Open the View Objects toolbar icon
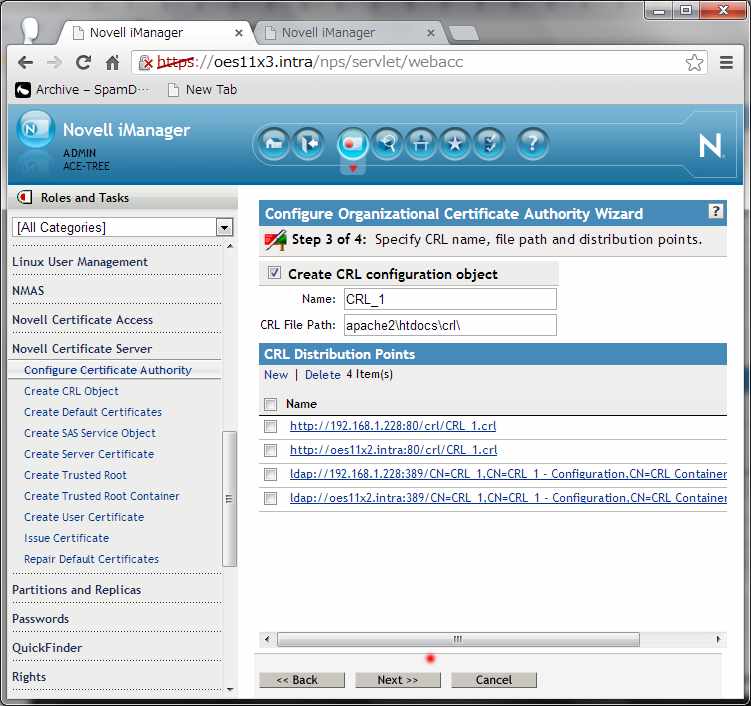The width and height of the screenshot is (751, 706). (387, 143)
